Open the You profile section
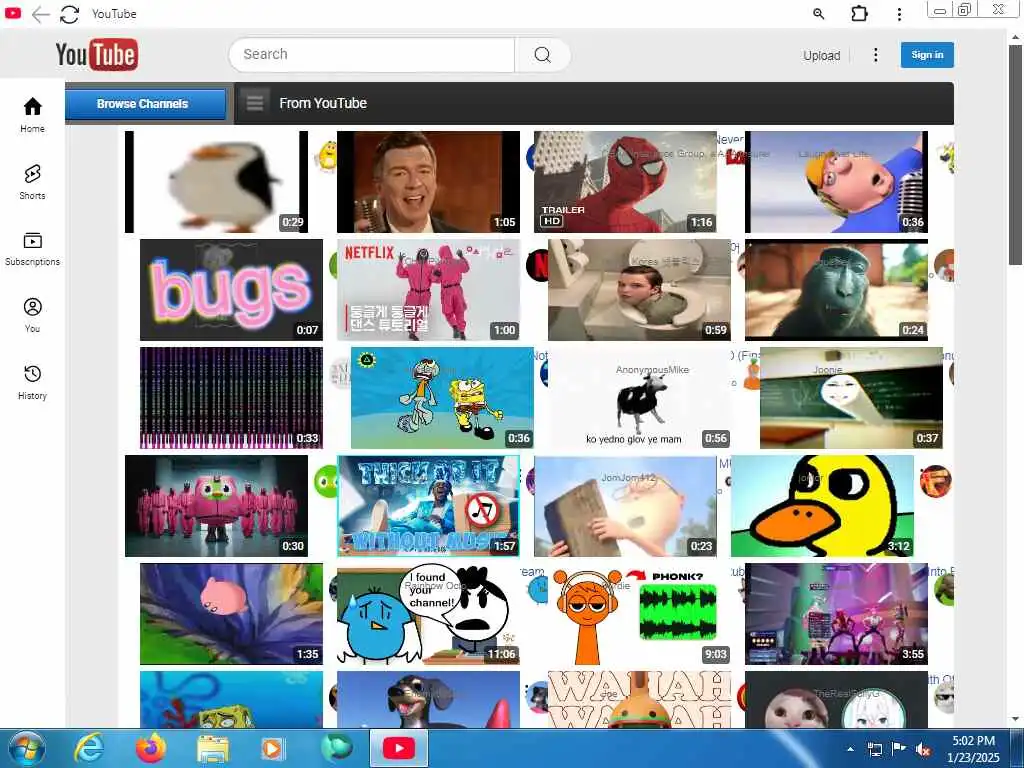 pyautogui.click(x=32, y=315)
